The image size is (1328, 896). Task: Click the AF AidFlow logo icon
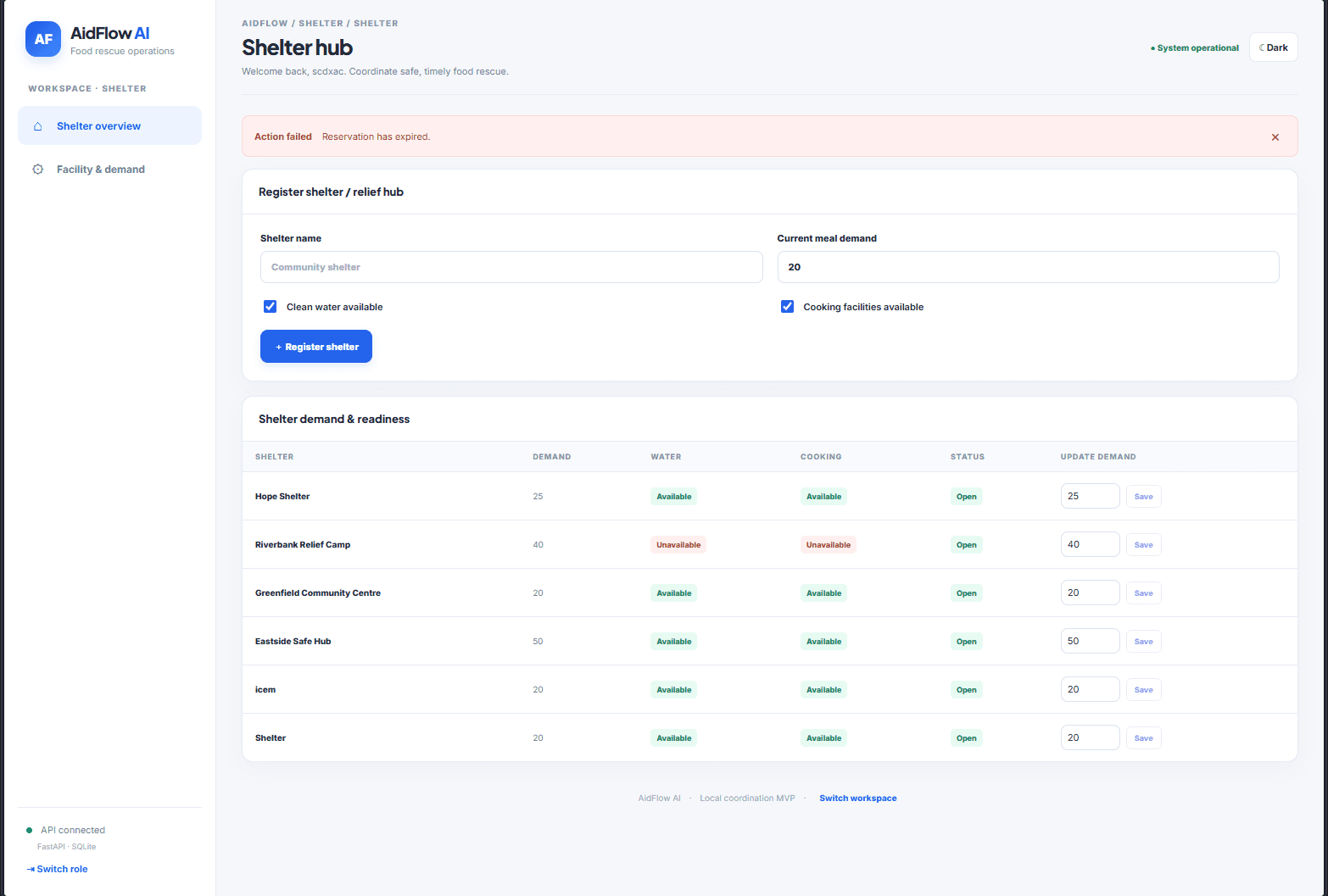point(43,39)
